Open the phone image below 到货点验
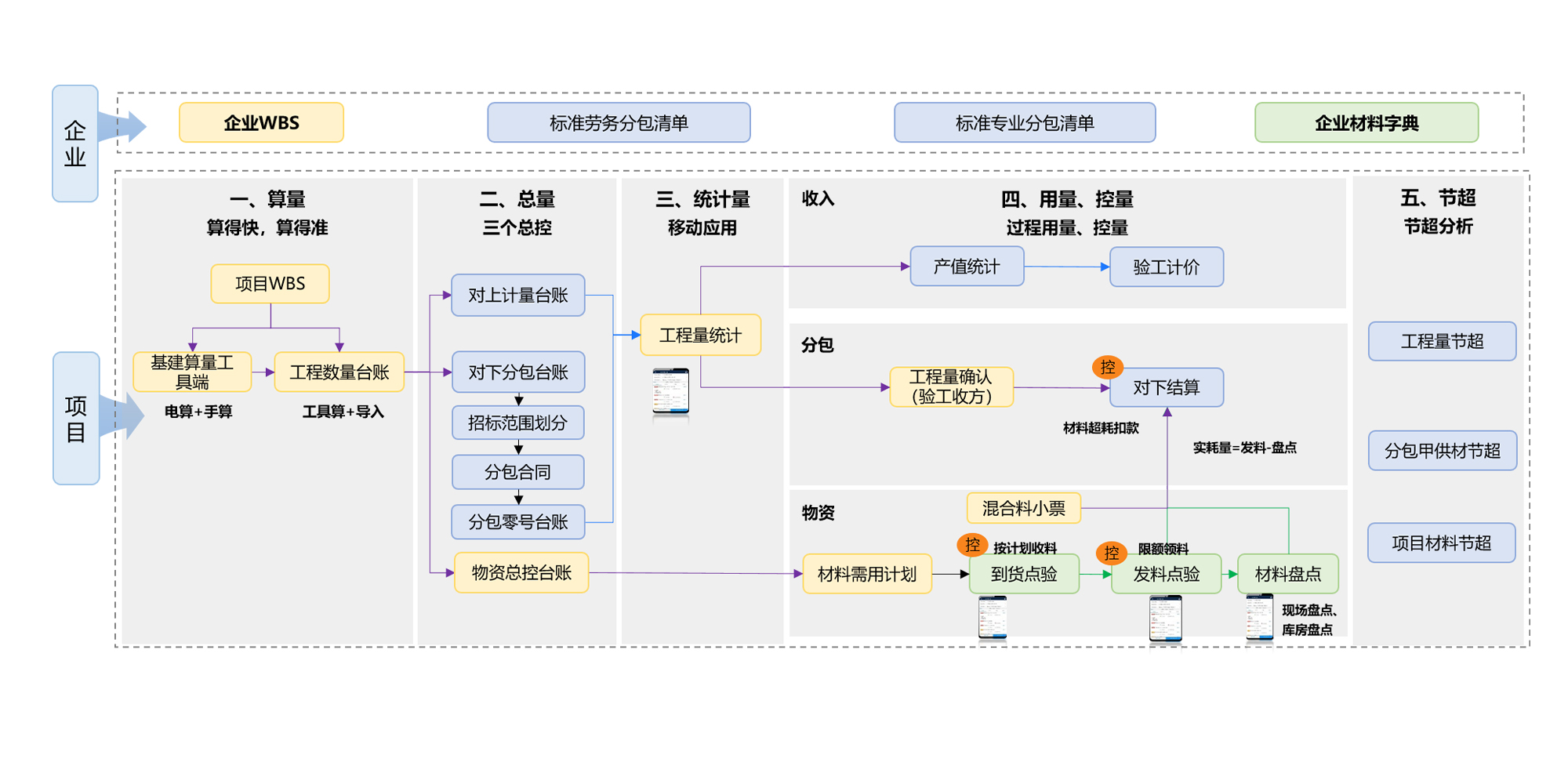1568x784 pixels. pos(993,618)
